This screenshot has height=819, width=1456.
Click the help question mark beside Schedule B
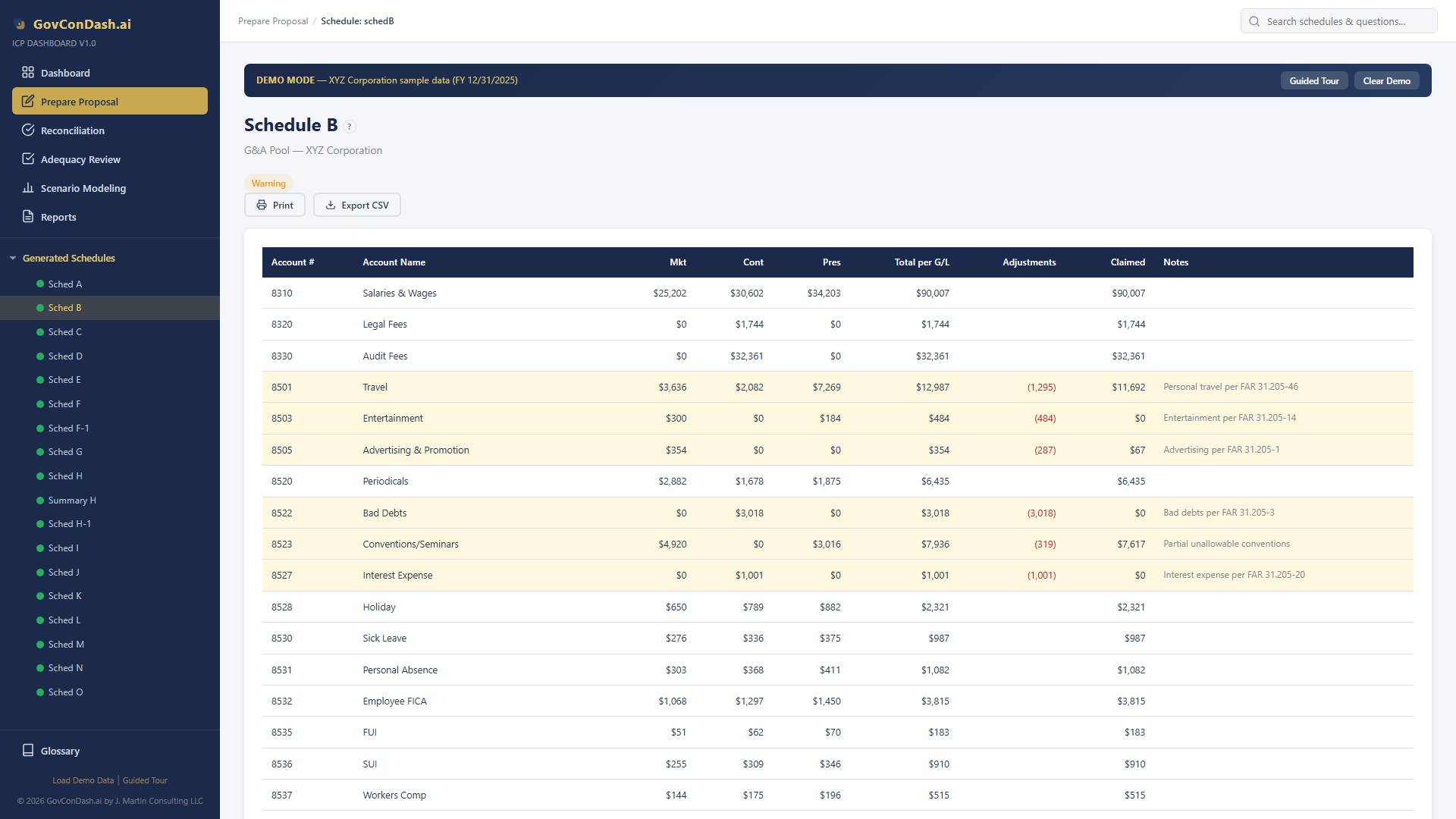click(x=350, y=127)
